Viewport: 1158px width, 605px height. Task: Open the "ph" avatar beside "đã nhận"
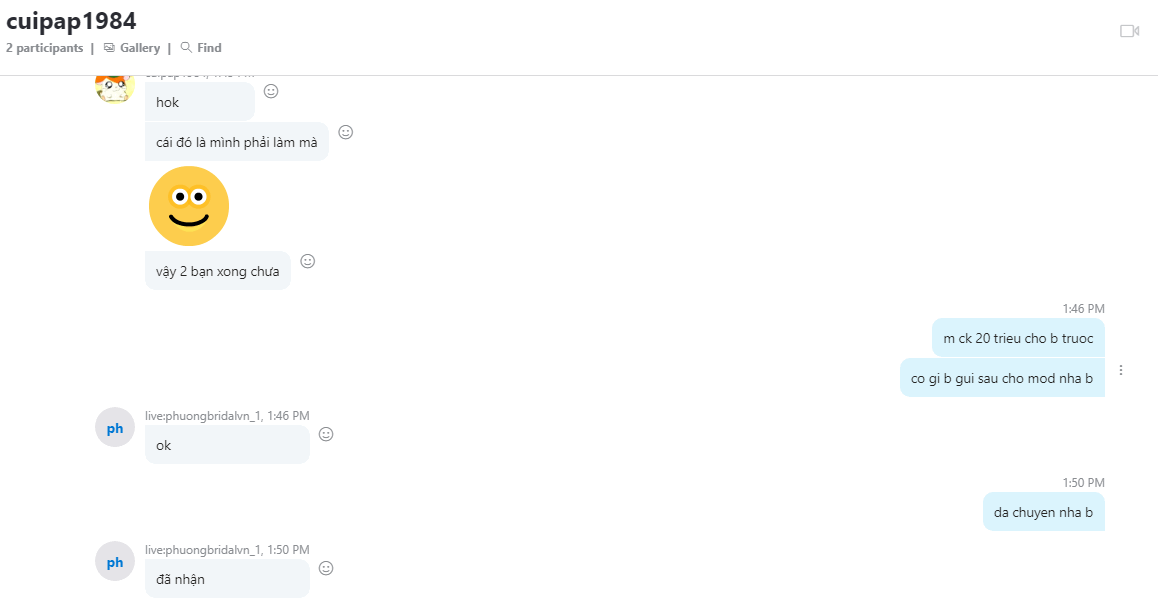click(x=115, y=561)
